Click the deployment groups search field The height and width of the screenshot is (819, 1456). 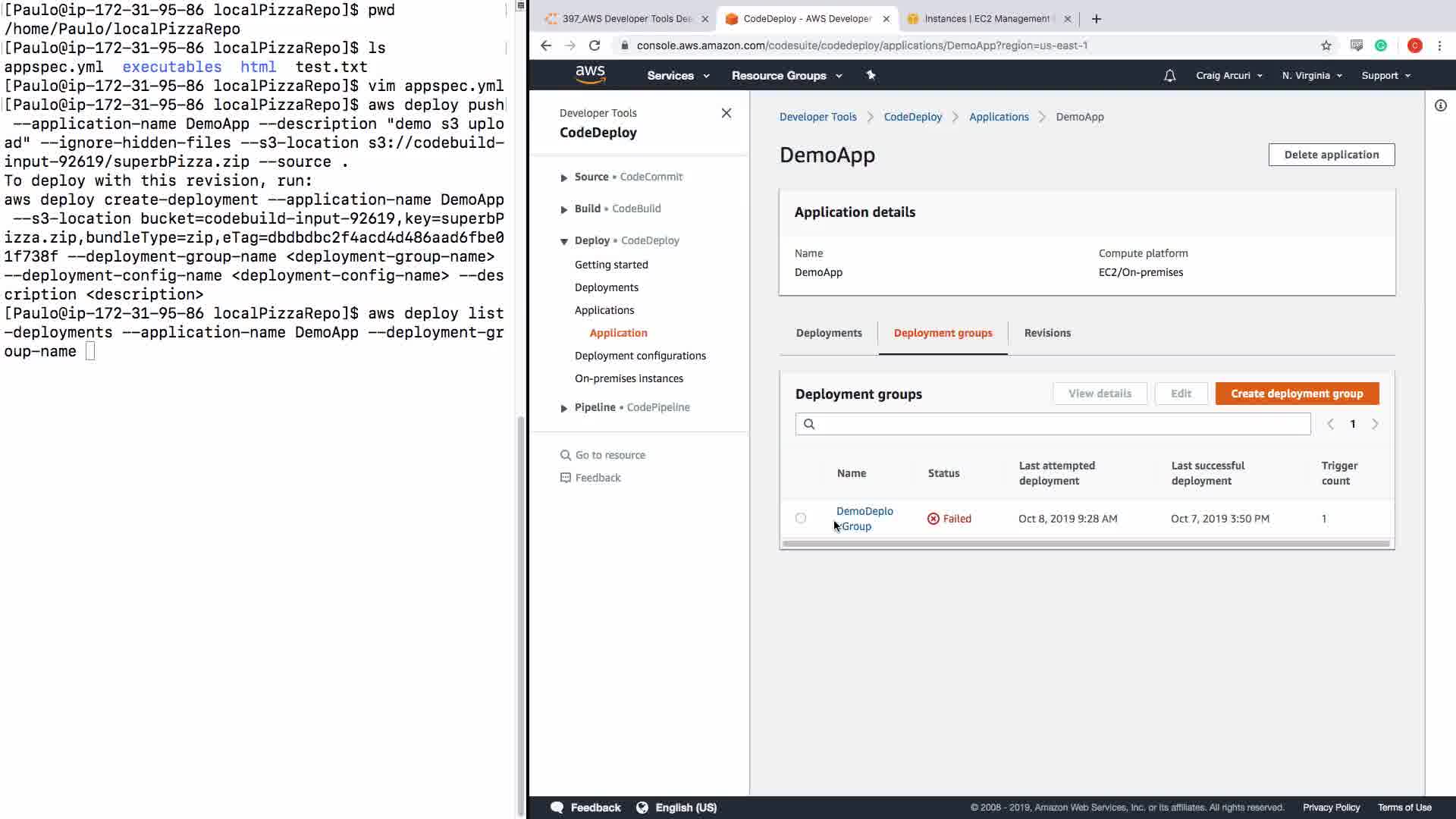(x=1060, y=424)
